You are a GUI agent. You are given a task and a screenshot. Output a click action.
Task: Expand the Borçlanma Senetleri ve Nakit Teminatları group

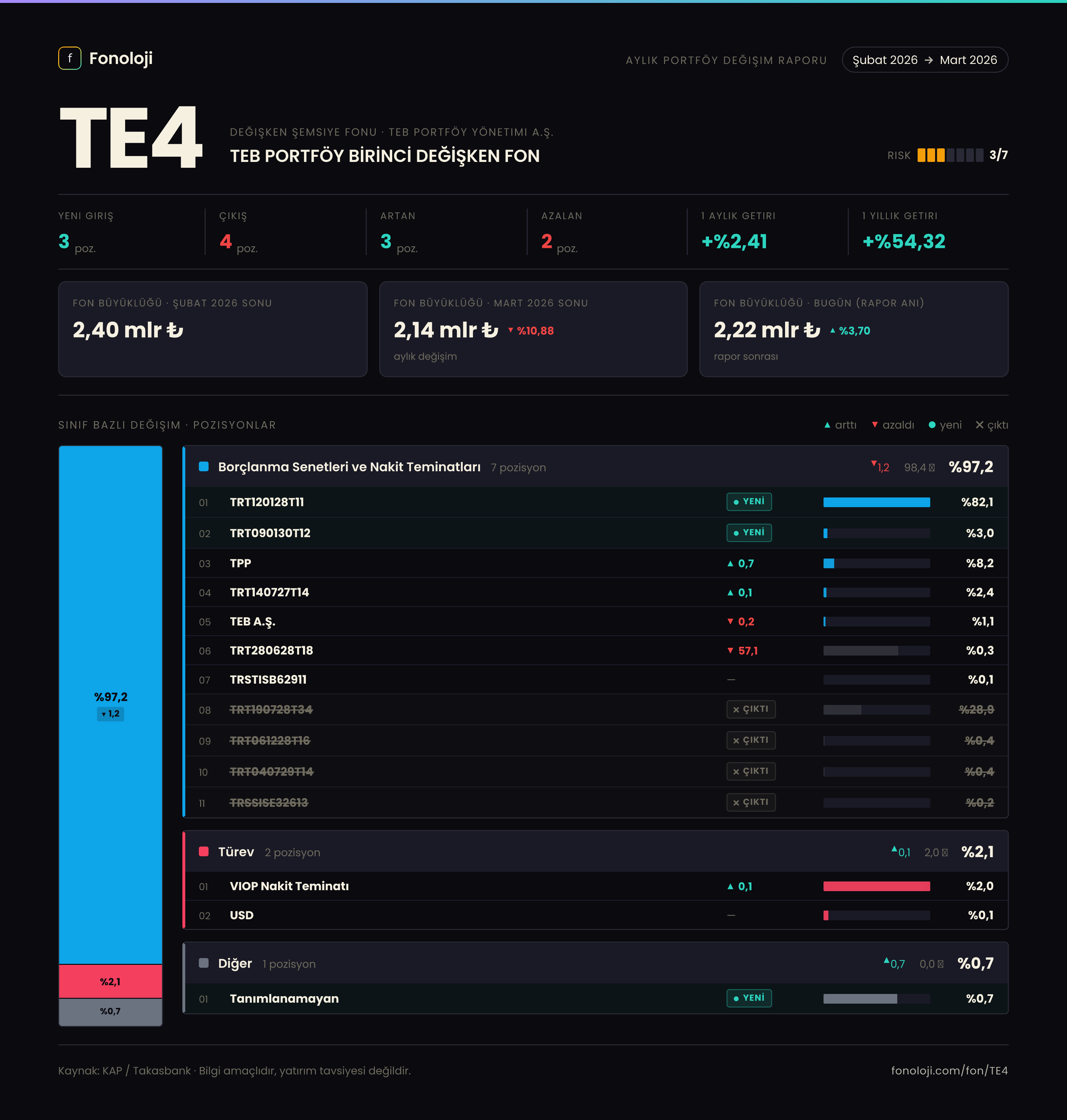click(596, 467)
